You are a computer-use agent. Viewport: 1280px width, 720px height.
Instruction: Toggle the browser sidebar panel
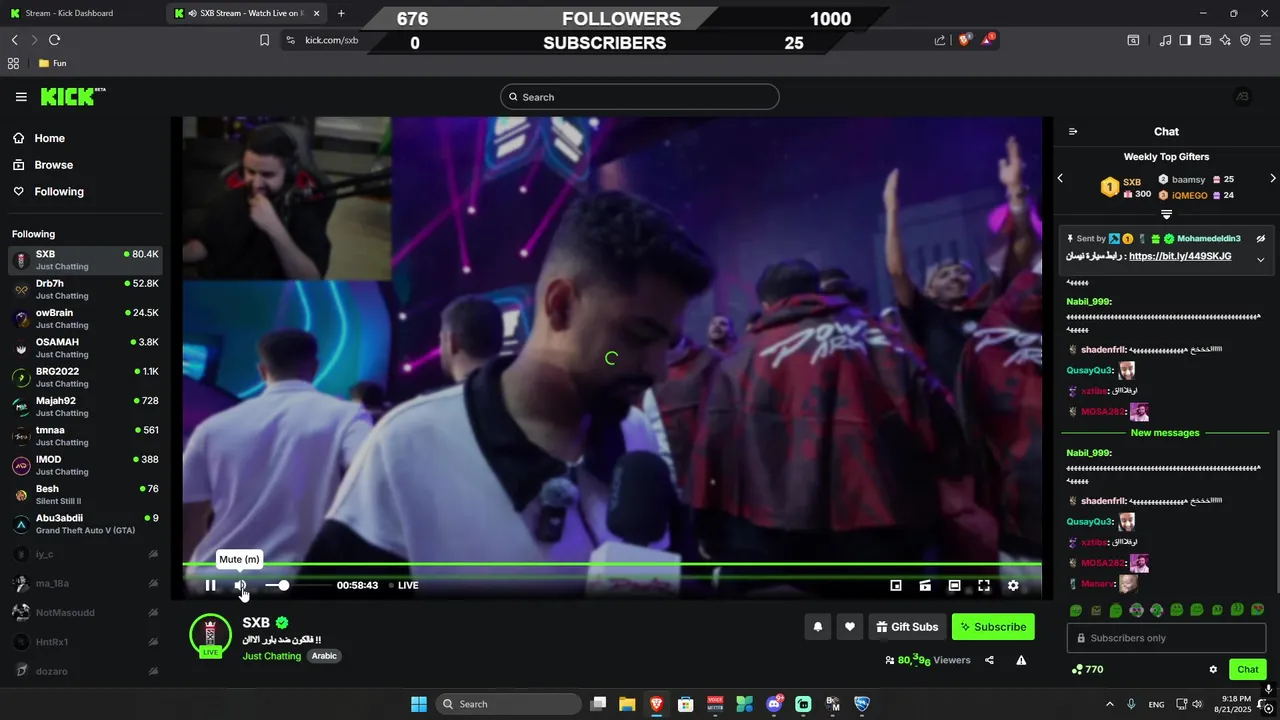[x=1185, y=40]
